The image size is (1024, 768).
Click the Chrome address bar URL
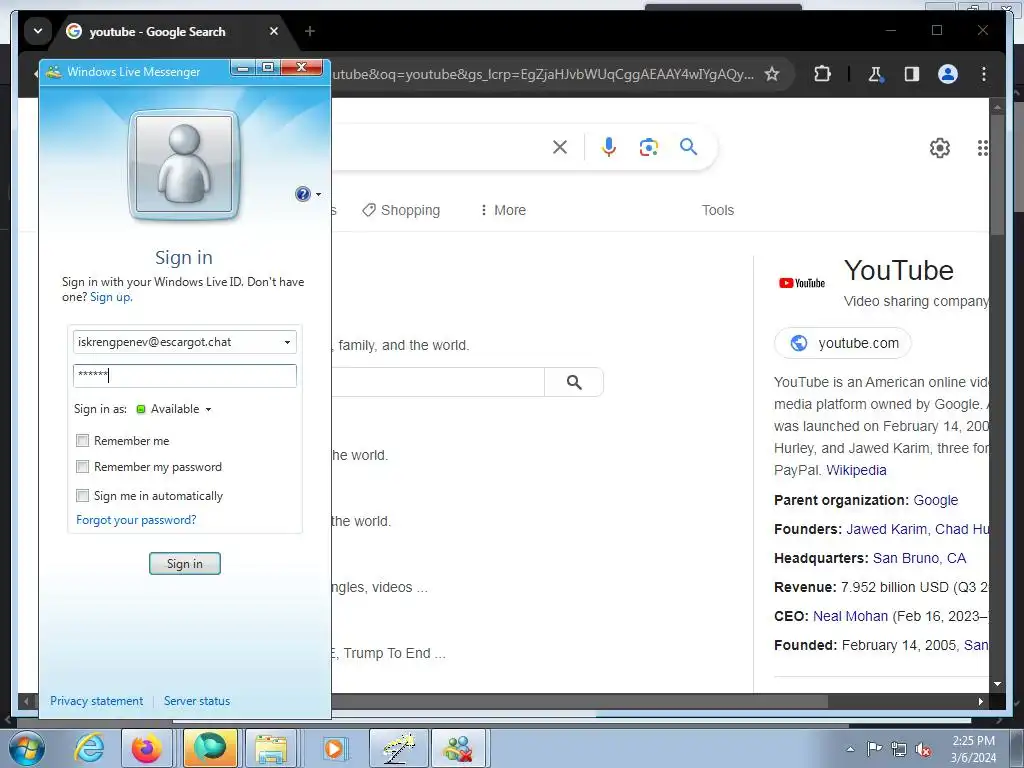point(542,74)
